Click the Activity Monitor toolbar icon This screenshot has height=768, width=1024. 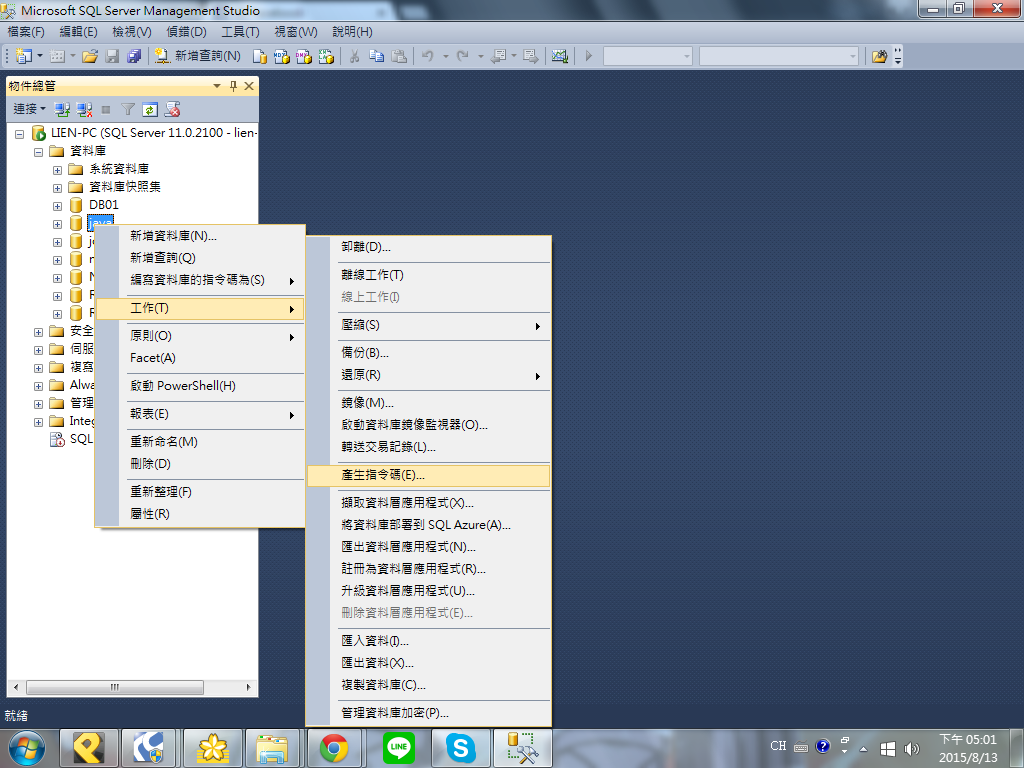[x=560, y=56]
